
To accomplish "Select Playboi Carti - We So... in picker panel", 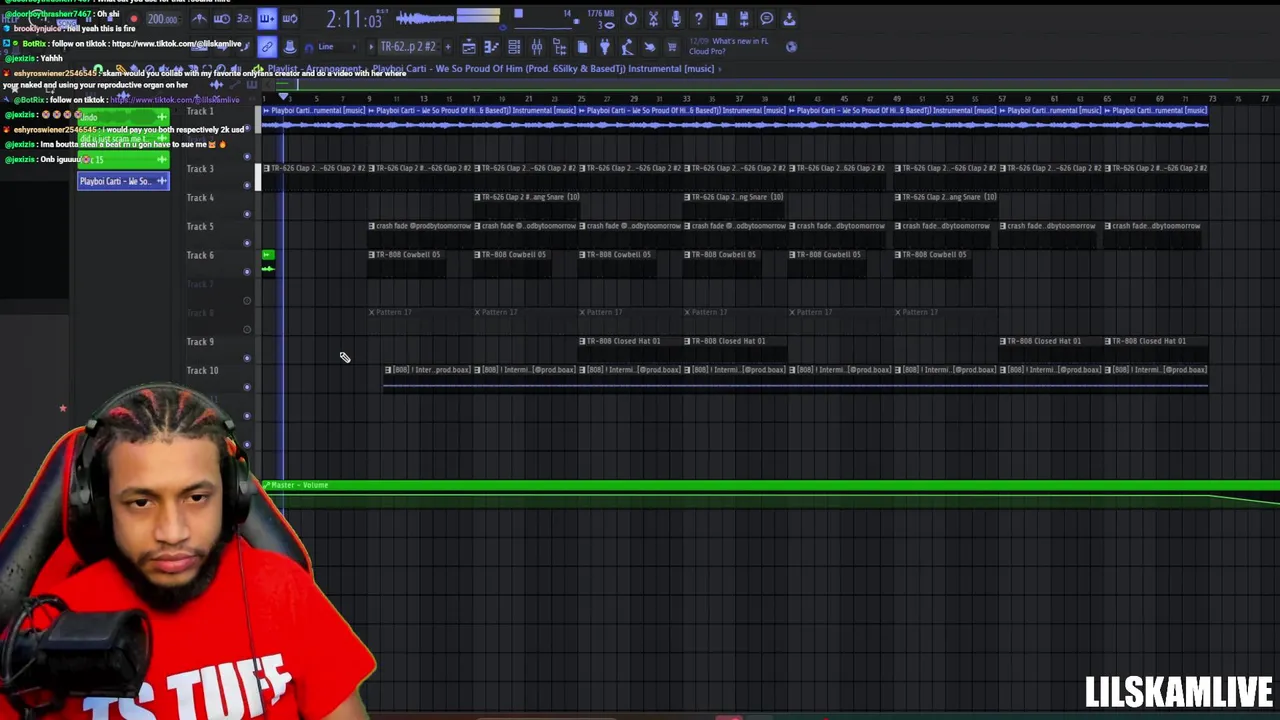I will click(x=124, y=181).
